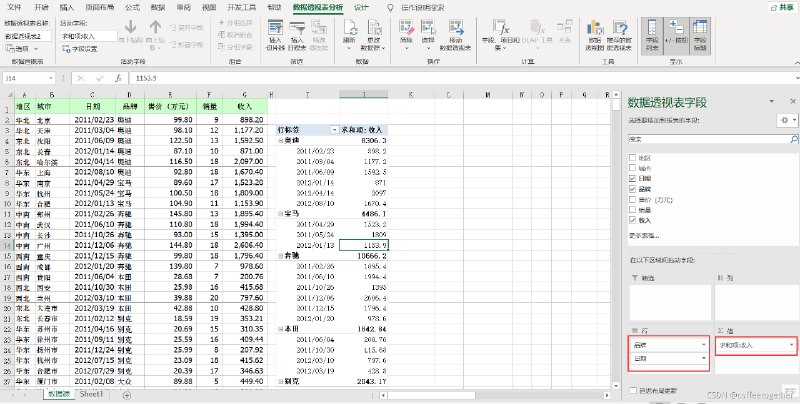Click the row labels (行标签) filter arrow
800x404 pixels.
click(335, 130)
